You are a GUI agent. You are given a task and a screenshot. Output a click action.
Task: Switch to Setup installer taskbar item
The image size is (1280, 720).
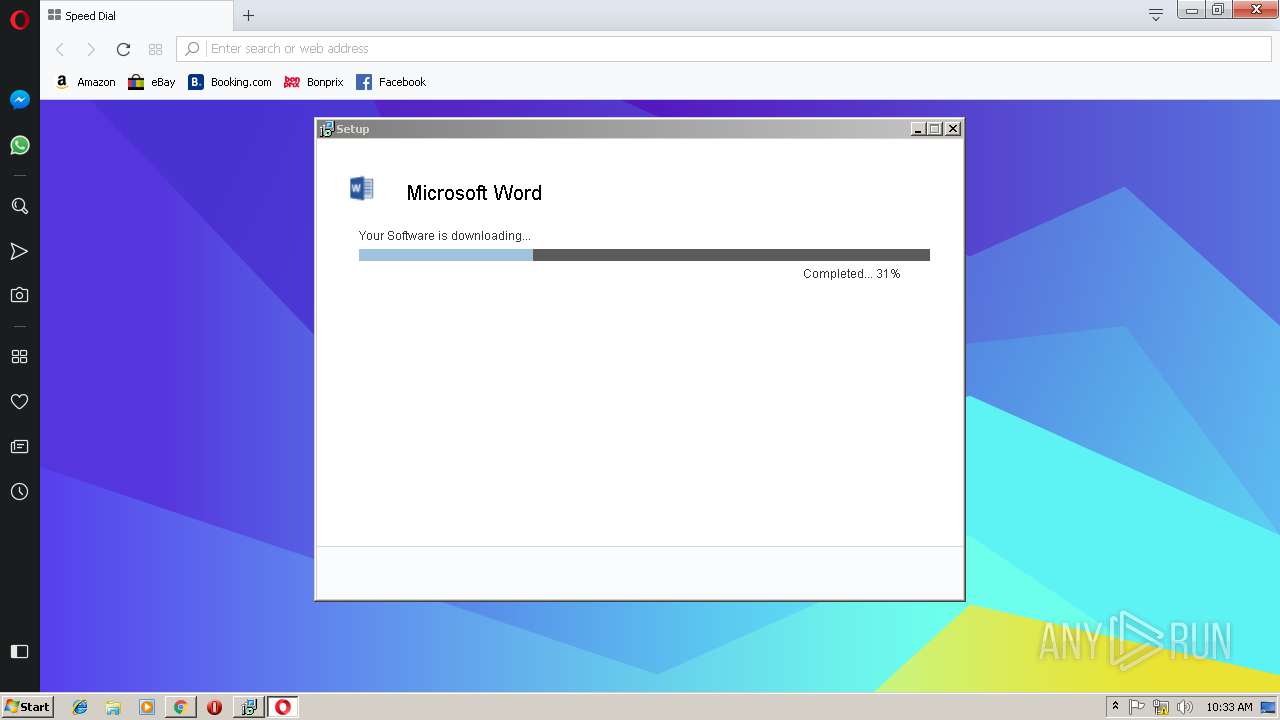click(x=249, y=707)
